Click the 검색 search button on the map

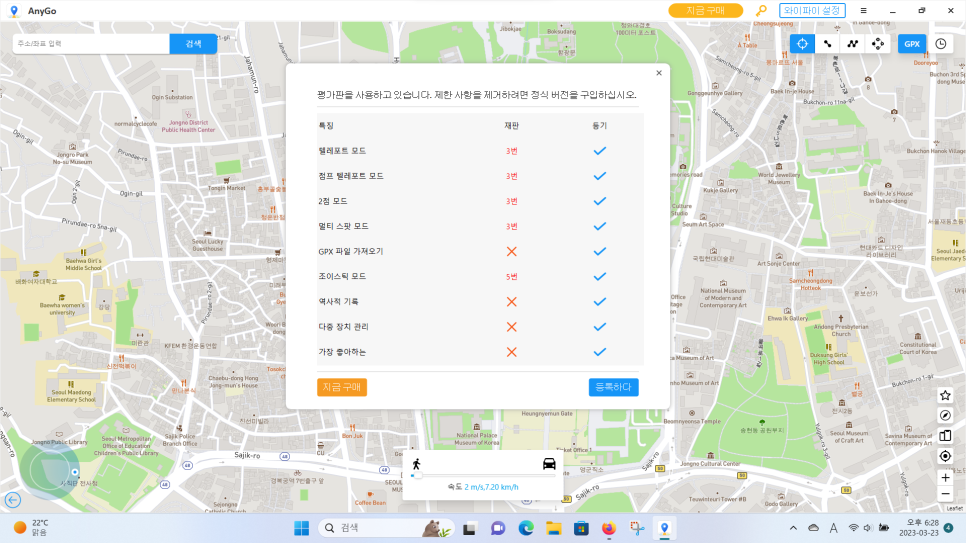click(x=193, y=44)
